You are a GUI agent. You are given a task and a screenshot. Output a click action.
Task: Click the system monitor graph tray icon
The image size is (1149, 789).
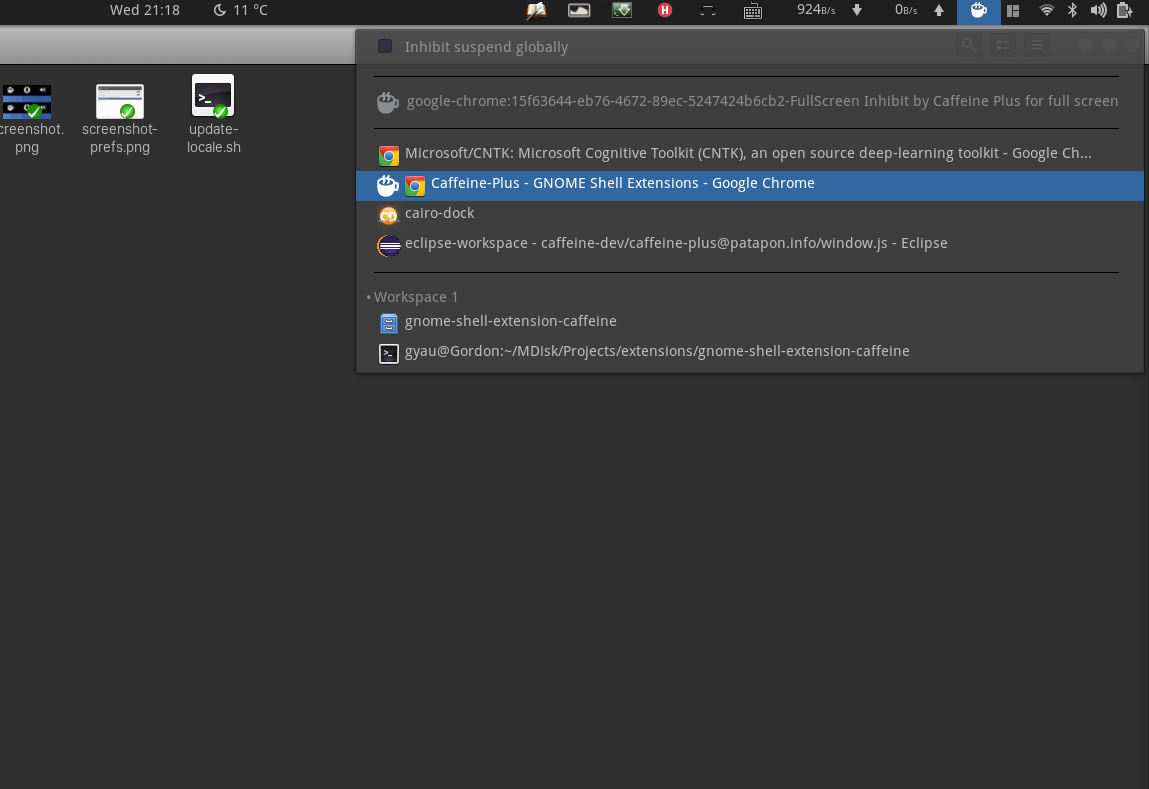pyautogui.click(x=579, y=10)
